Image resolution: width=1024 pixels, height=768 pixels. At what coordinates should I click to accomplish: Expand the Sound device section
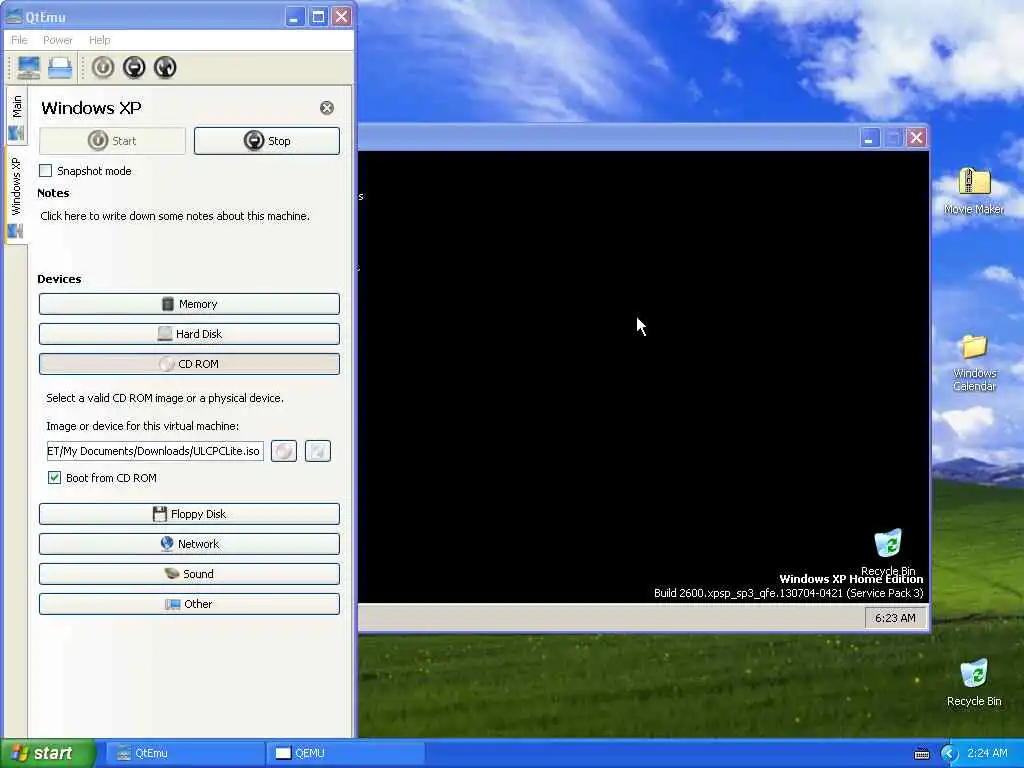189,575
